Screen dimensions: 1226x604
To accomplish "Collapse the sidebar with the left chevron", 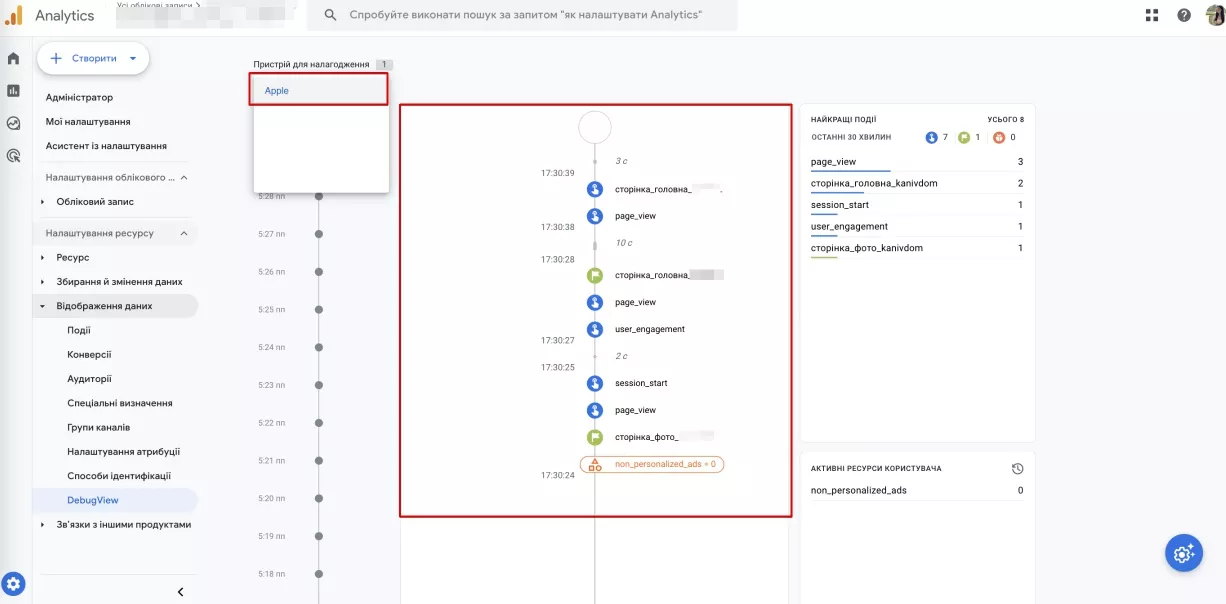I will [x=180, y=592].
